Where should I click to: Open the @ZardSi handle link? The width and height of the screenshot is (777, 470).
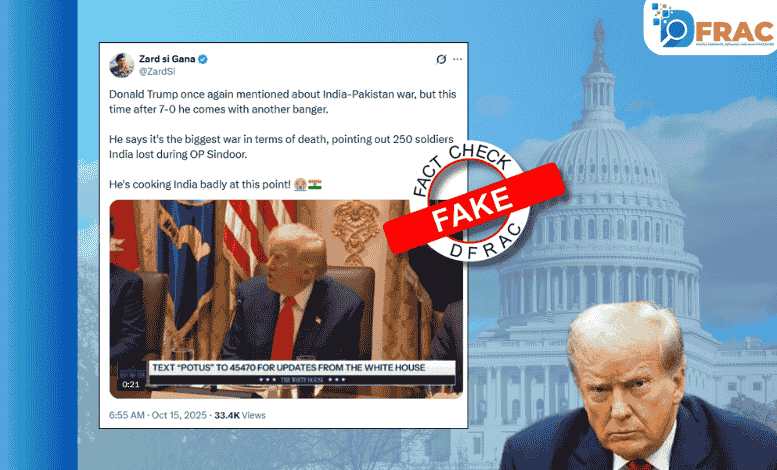157,71
